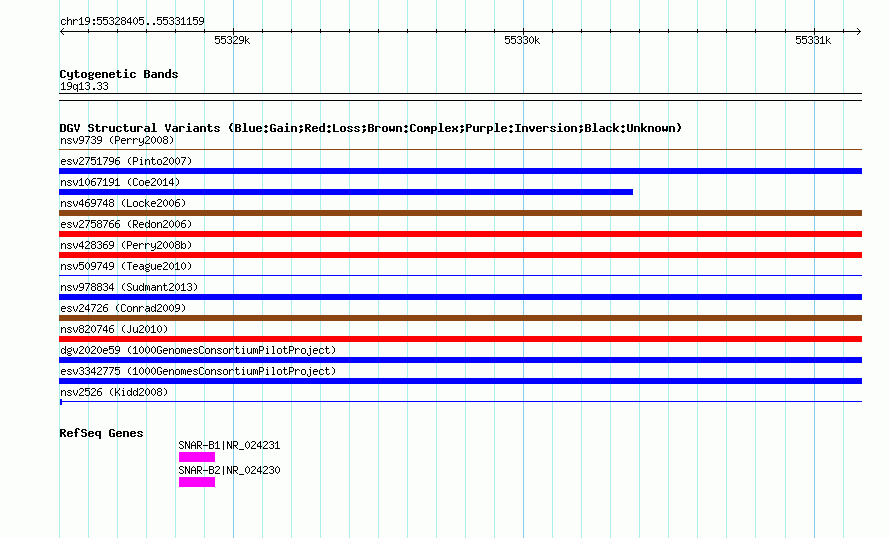Click the SNAR-B2|NR_024230 gene label

229,470
